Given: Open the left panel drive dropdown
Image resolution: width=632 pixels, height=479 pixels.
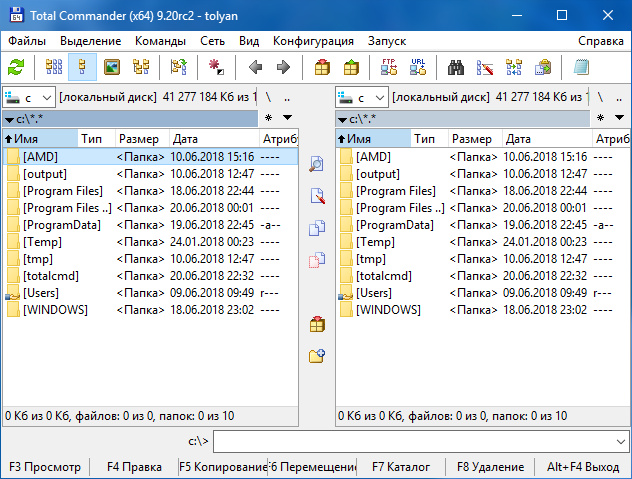Looking at the screenshot, I should click(29, 98).
